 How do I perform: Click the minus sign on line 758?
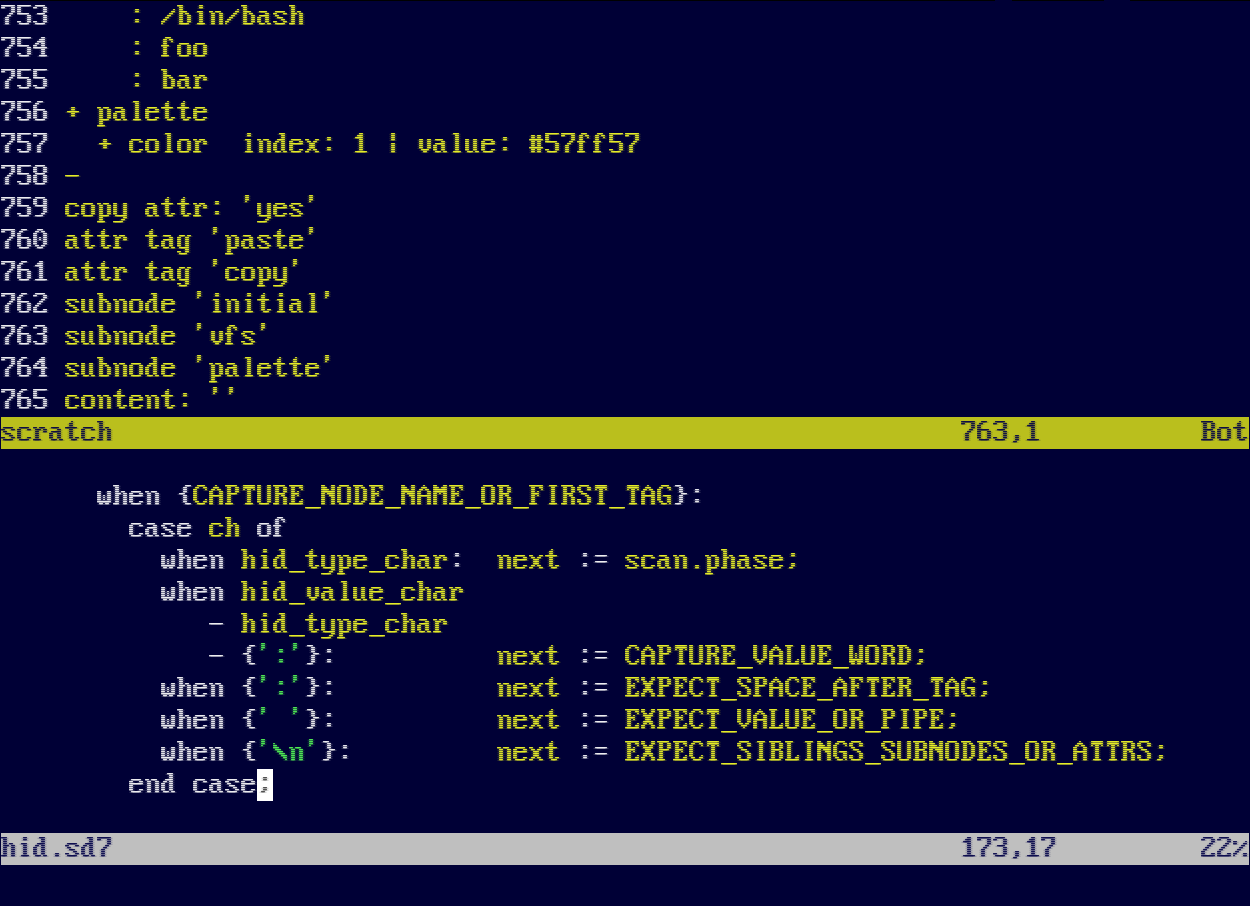coord(72,176)
